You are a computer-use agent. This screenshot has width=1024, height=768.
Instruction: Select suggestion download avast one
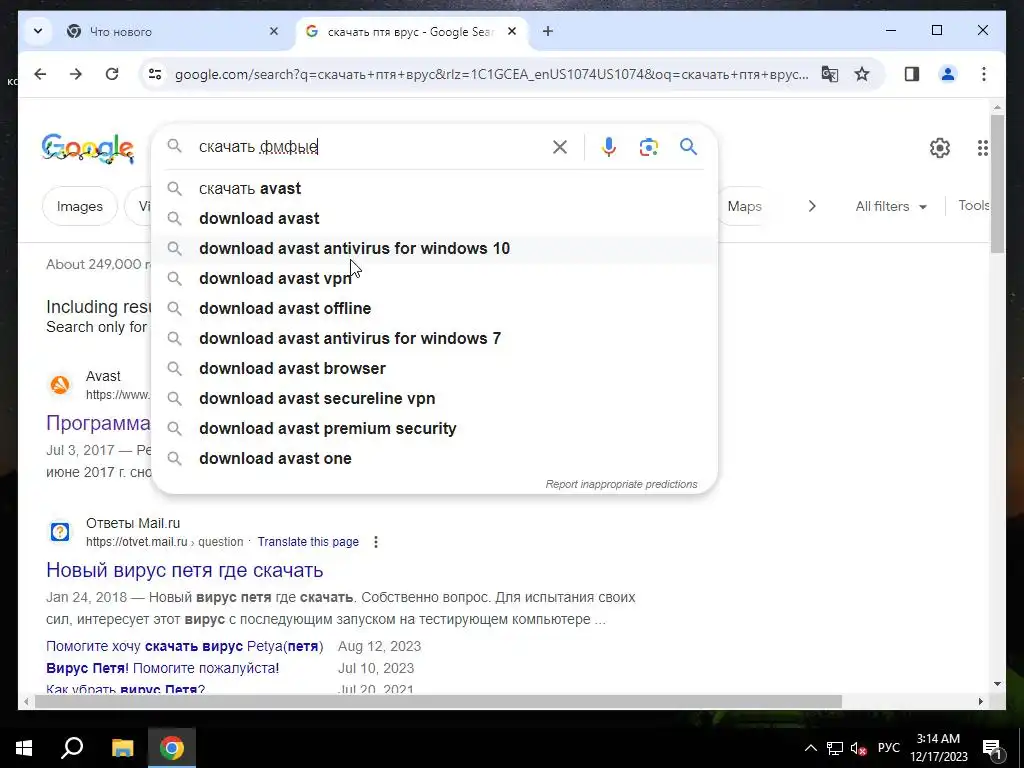point(434,459)
